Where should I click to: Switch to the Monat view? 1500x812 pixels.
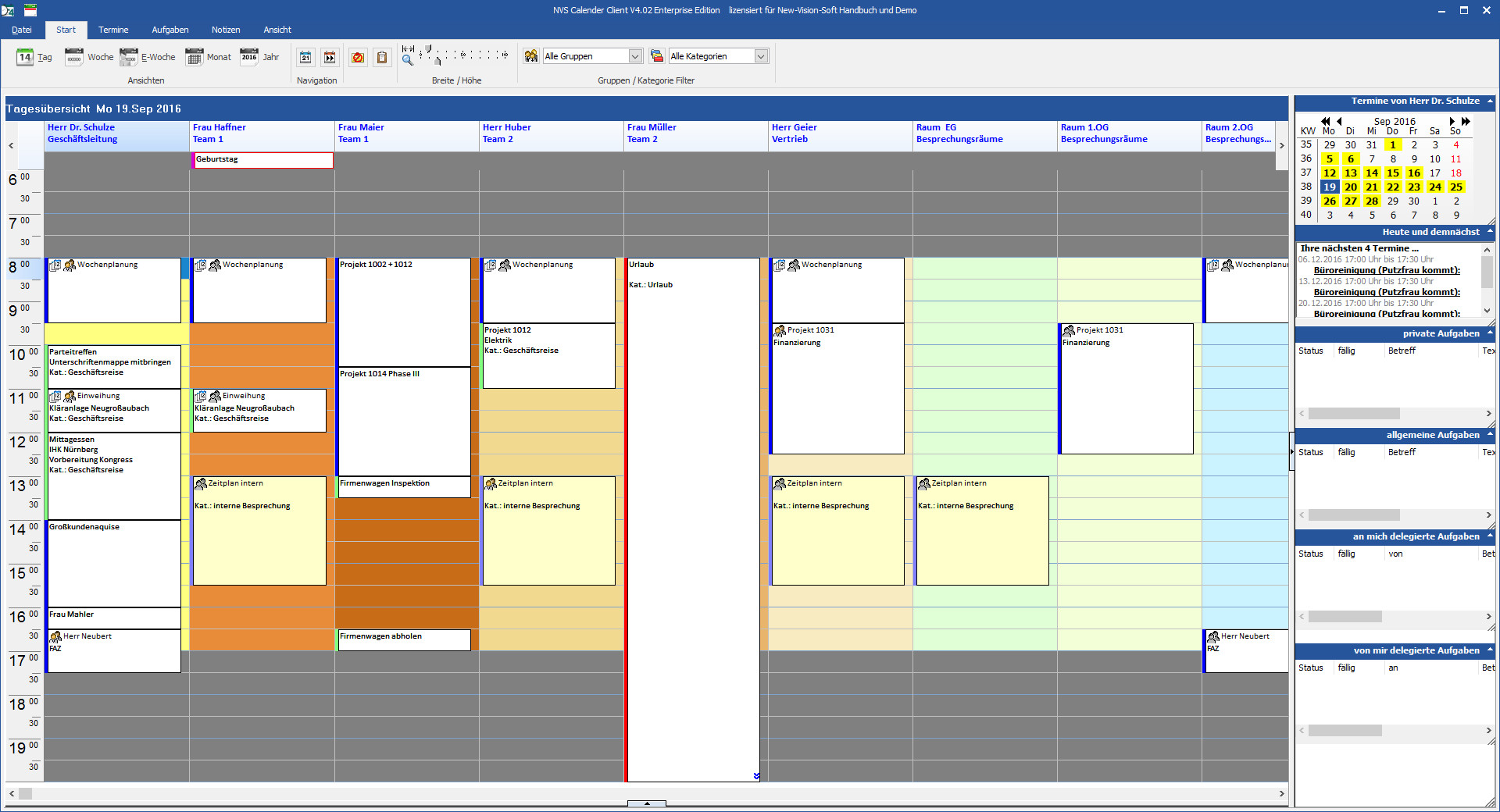pyautogui.click(x=208, y=57)
